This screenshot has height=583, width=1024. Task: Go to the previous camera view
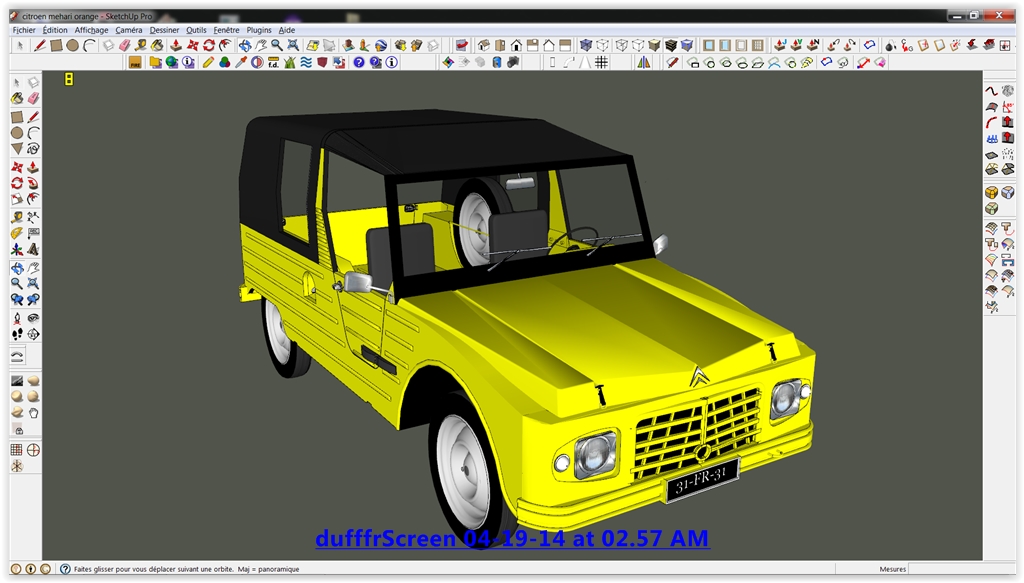(17, 300)
